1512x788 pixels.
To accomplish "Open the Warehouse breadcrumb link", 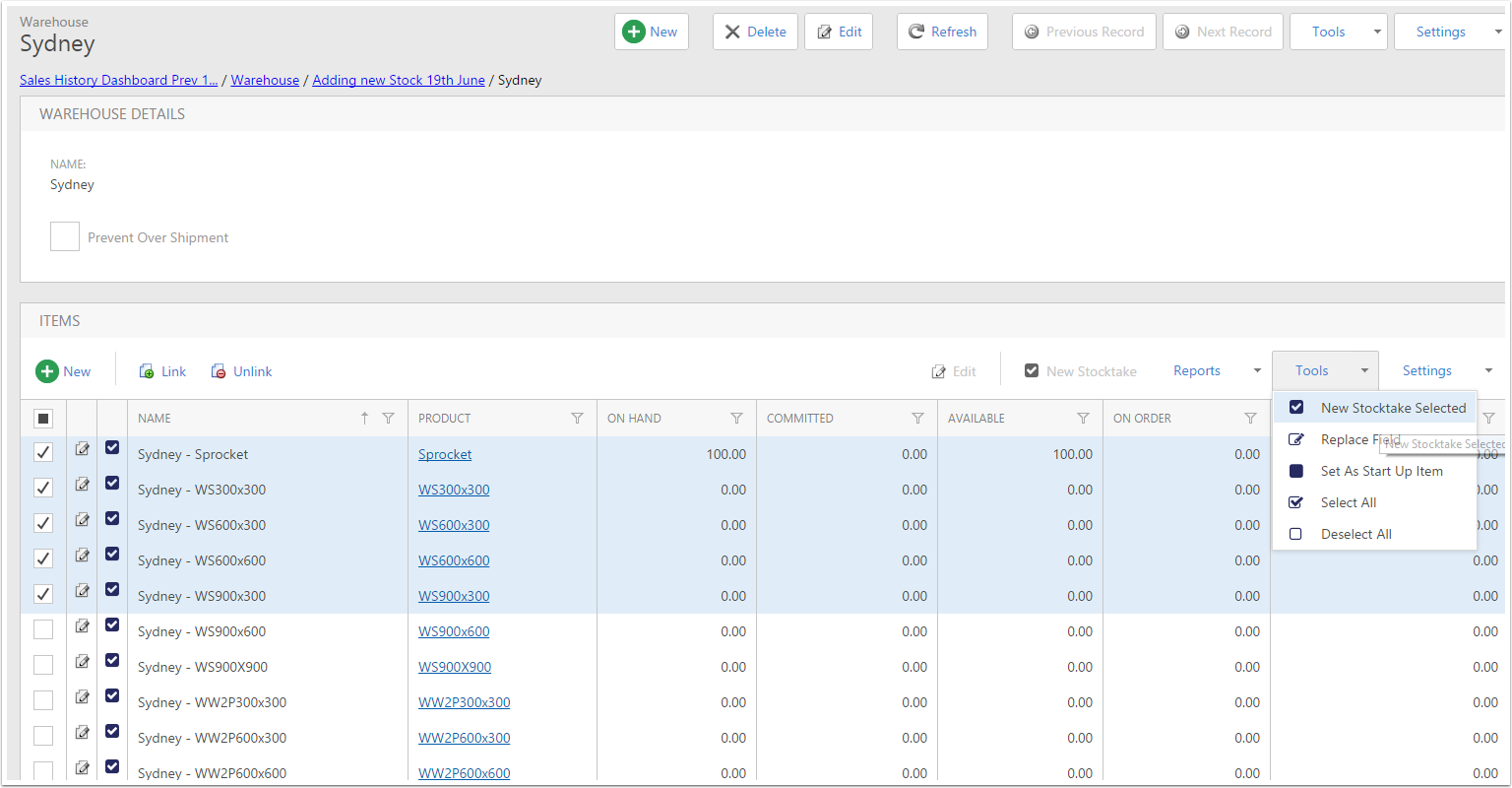I will 265,80.
